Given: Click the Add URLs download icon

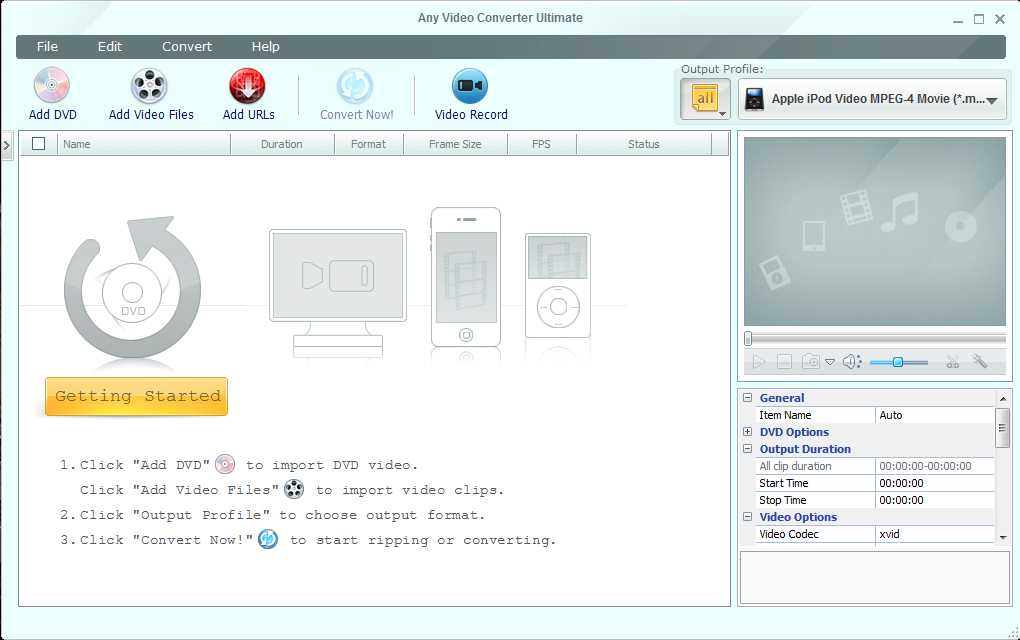Looking at the screenshot, I should tap(247, 86).
